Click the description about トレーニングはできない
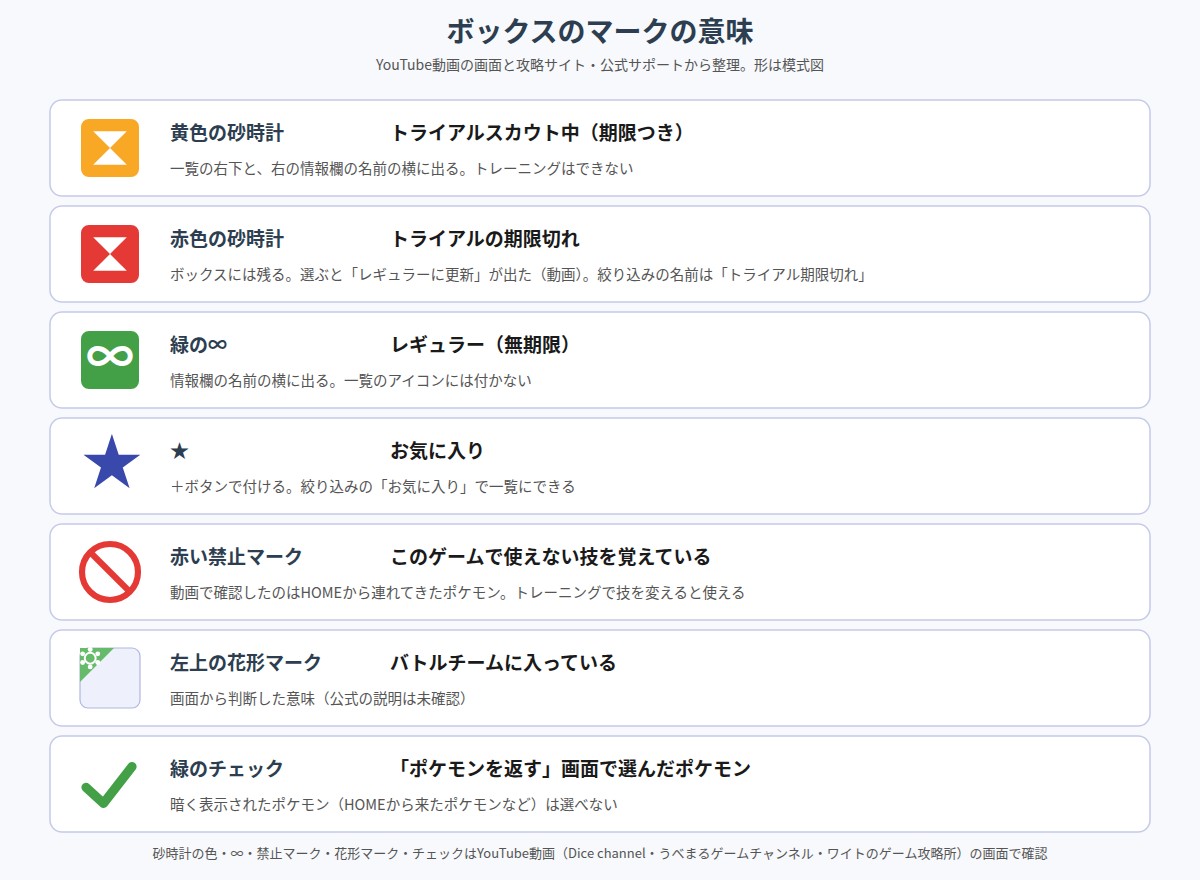The image size is (1200, 880). 402,169
